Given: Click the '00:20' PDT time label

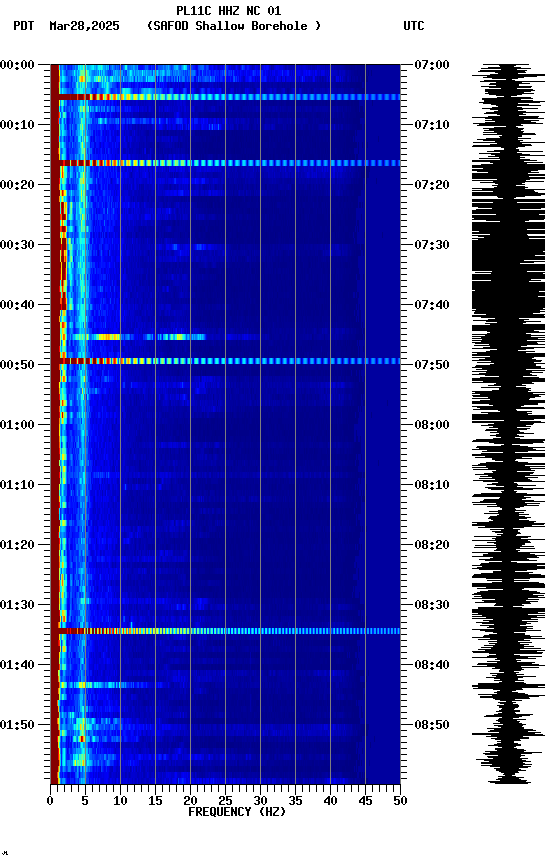Looking at the screenshot, I should click(x=17, y=185).
